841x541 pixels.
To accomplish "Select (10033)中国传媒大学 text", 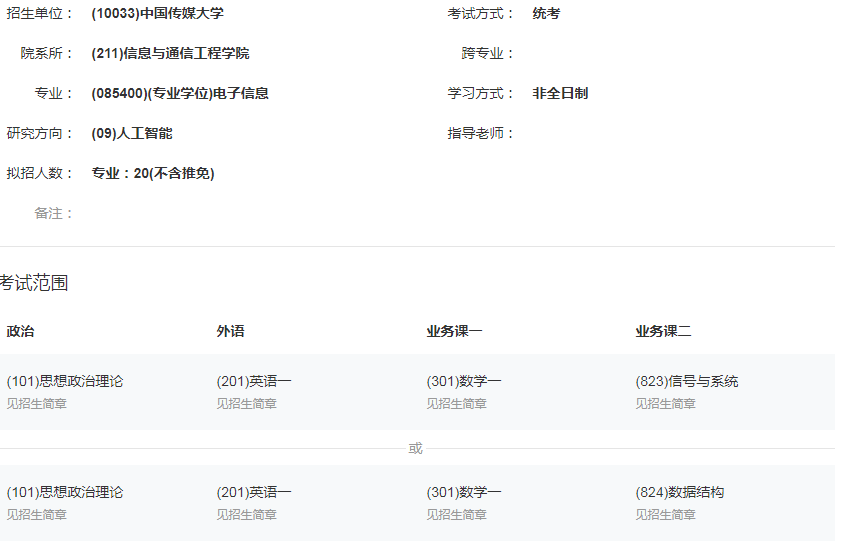I will [x=157, y=13].
